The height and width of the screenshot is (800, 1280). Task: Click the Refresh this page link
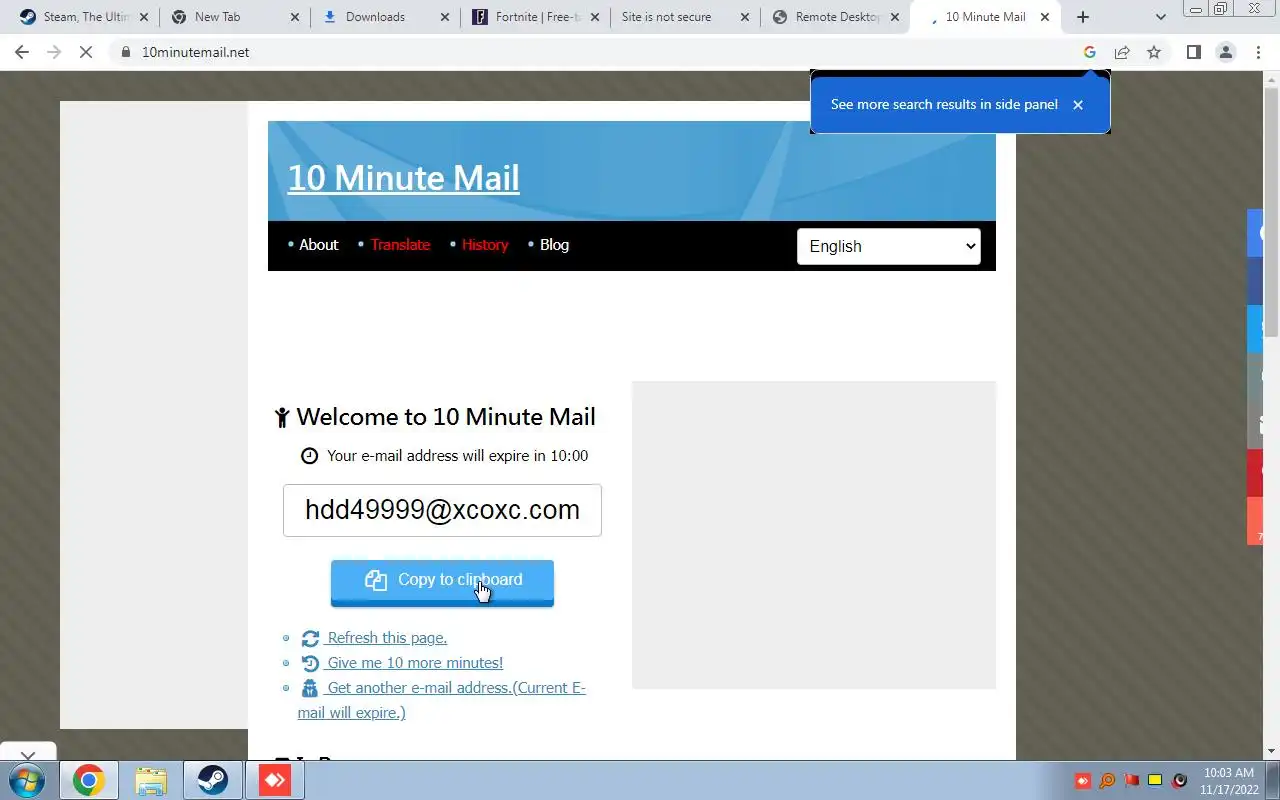point(386,638)
